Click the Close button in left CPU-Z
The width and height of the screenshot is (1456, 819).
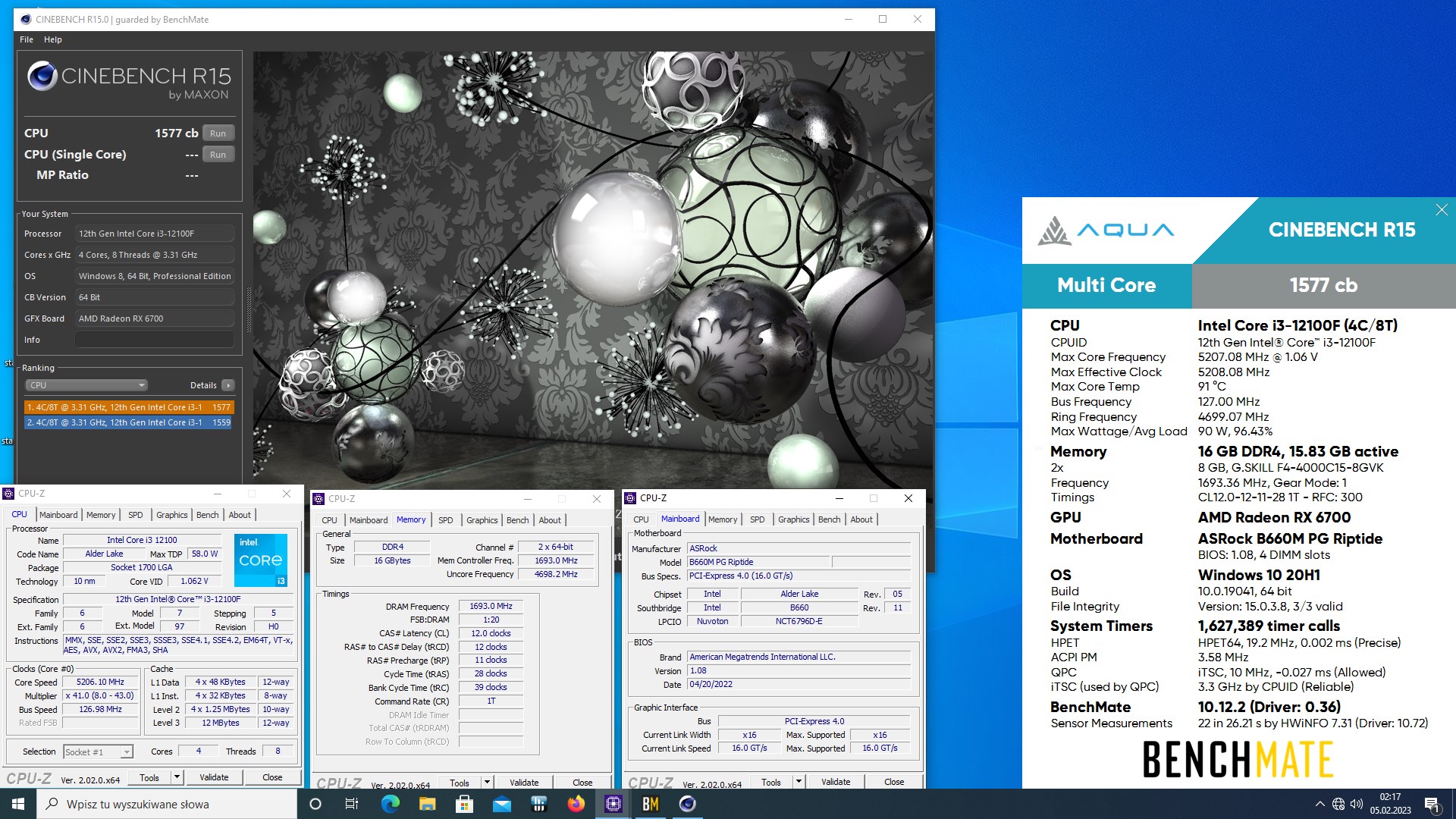(x=272, y=777)
